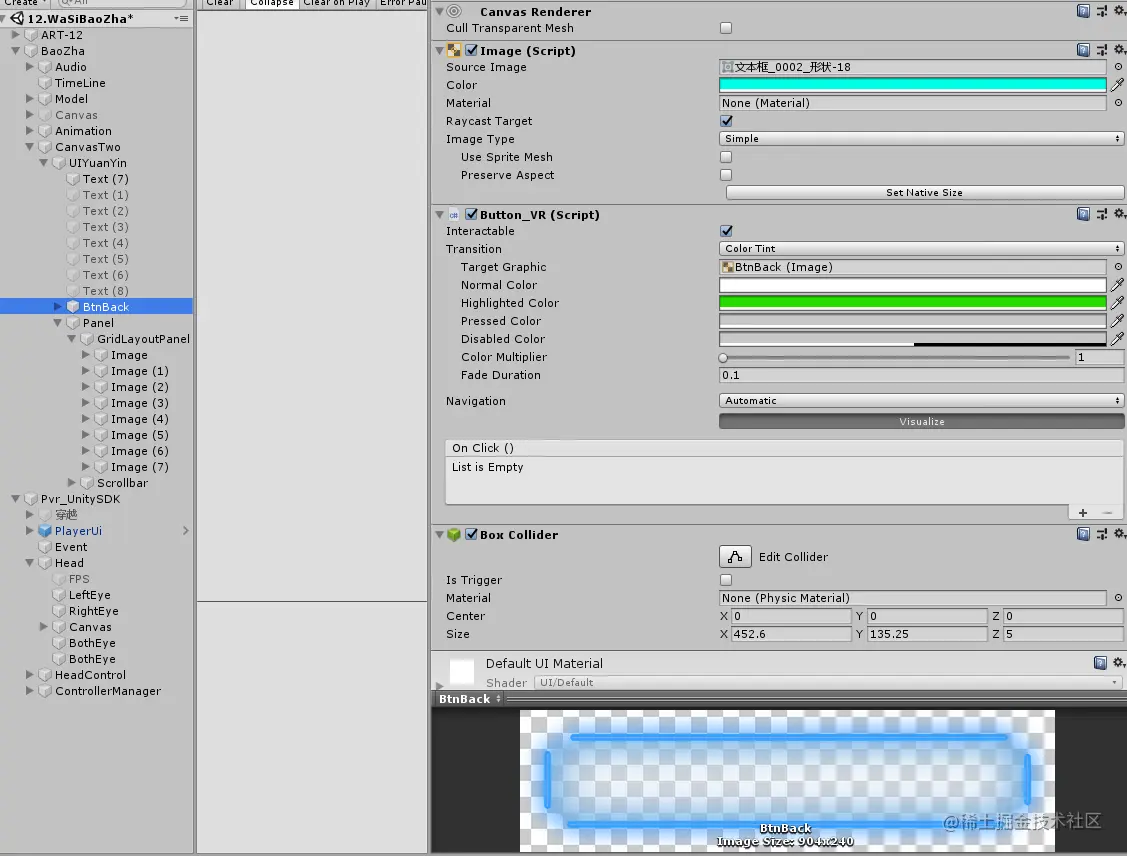Screen dimensions: 1127x856
Task: Collapse the Box Collider component foldout
Action: point(439,534)
